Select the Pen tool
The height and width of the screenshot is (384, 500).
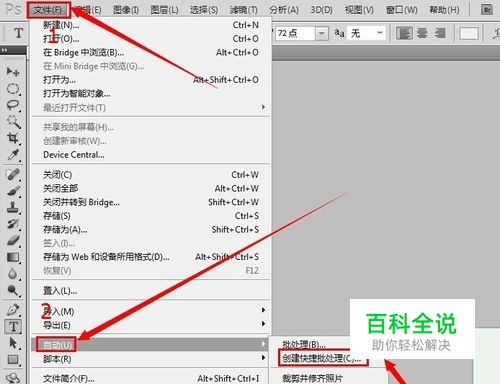point(13,310)
